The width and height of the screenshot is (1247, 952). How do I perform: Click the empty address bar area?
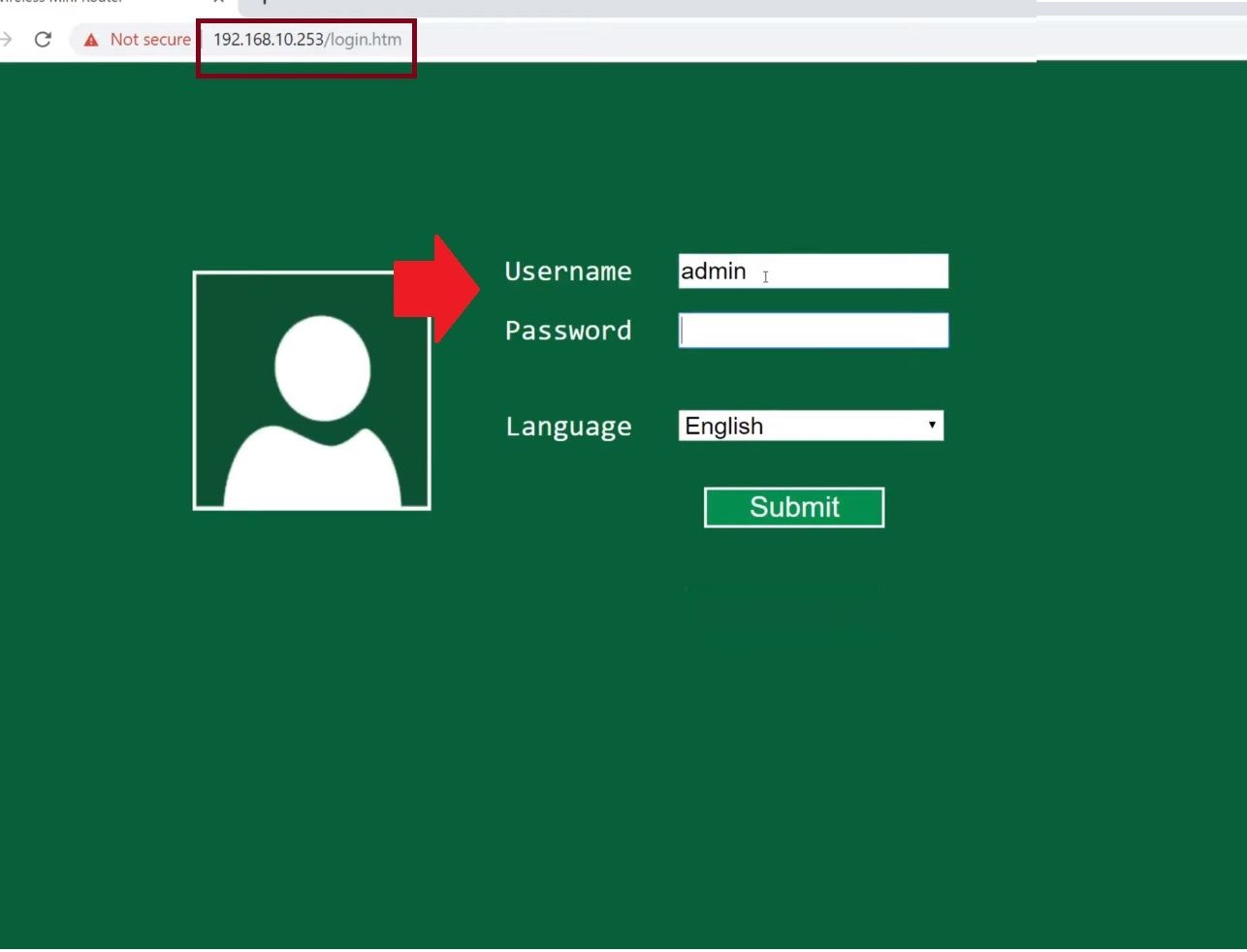pyautogui.click(x=727, y=40)
